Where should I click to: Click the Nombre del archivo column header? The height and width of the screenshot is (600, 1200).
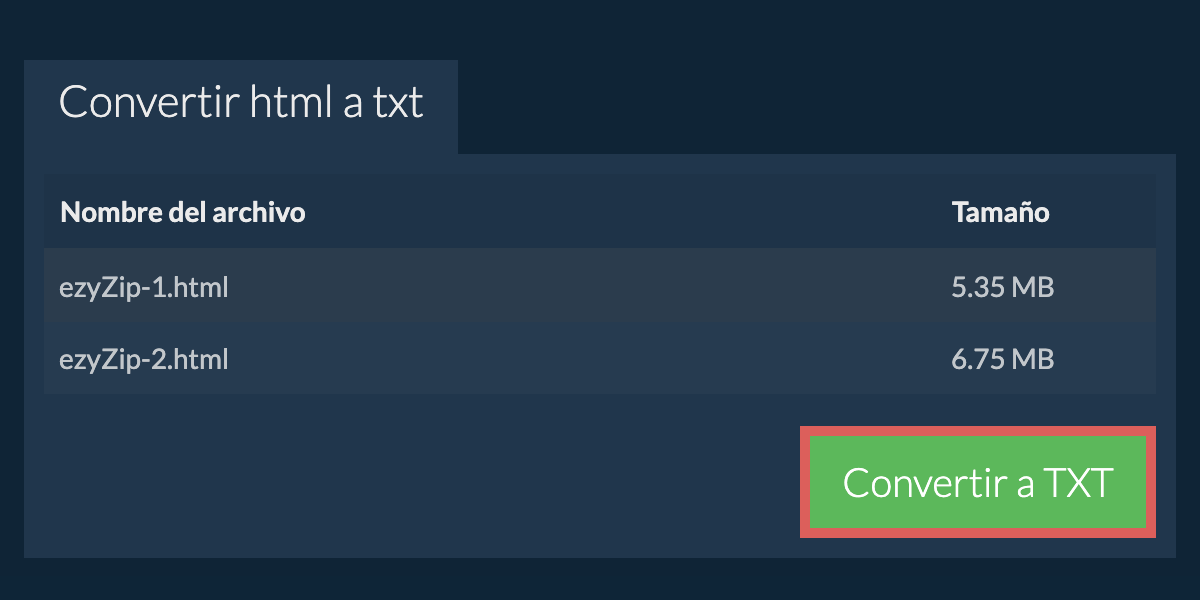pos(183,212)
